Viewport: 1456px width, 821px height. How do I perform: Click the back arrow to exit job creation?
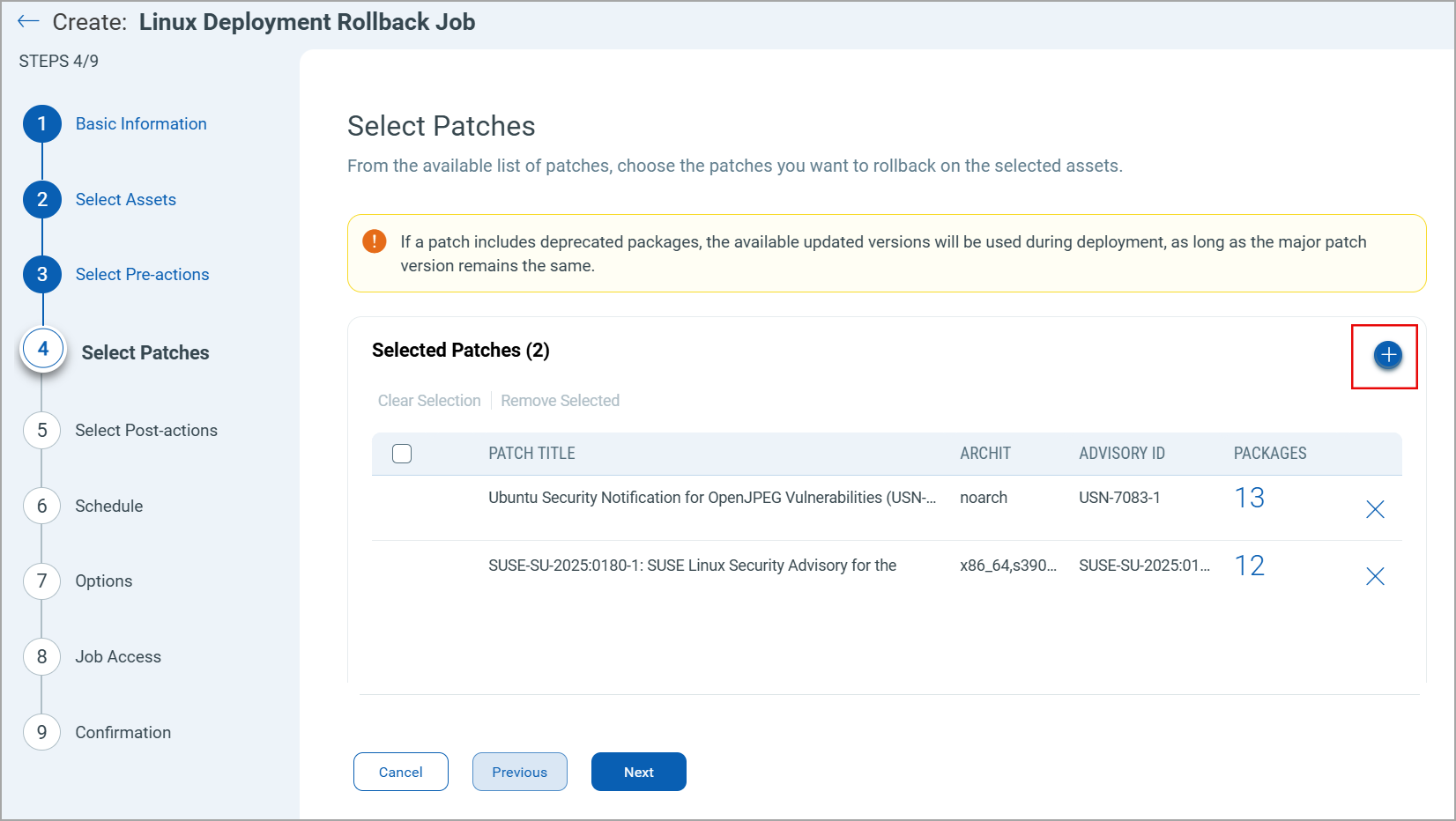tap(27, 20)
